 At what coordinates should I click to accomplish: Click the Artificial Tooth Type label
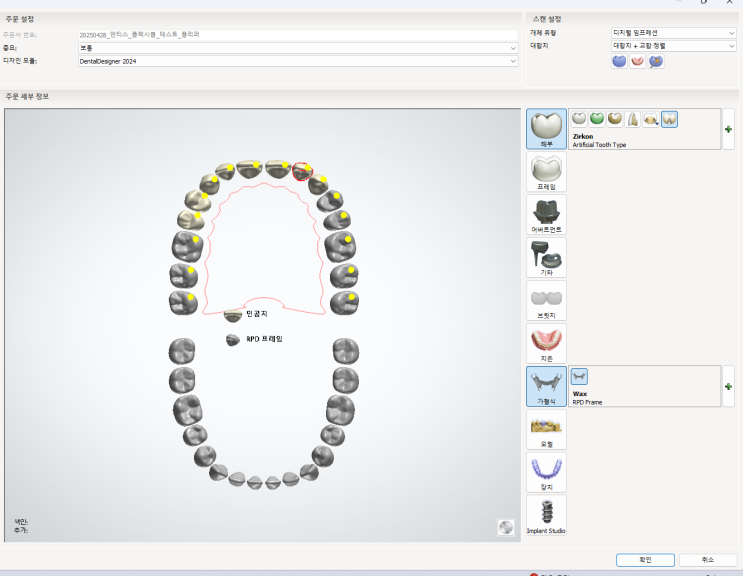(x=599, y=145)
